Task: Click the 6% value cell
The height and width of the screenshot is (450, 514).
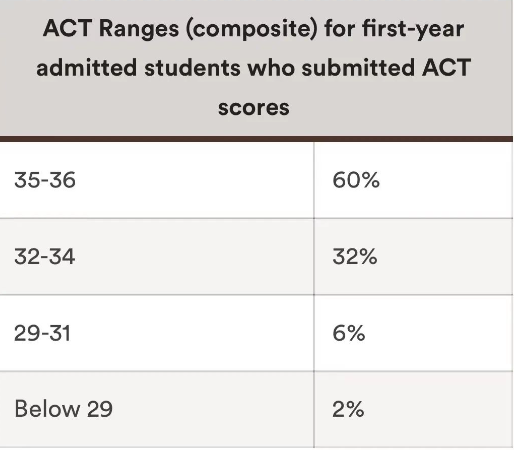Action: [x=413, y=333]
